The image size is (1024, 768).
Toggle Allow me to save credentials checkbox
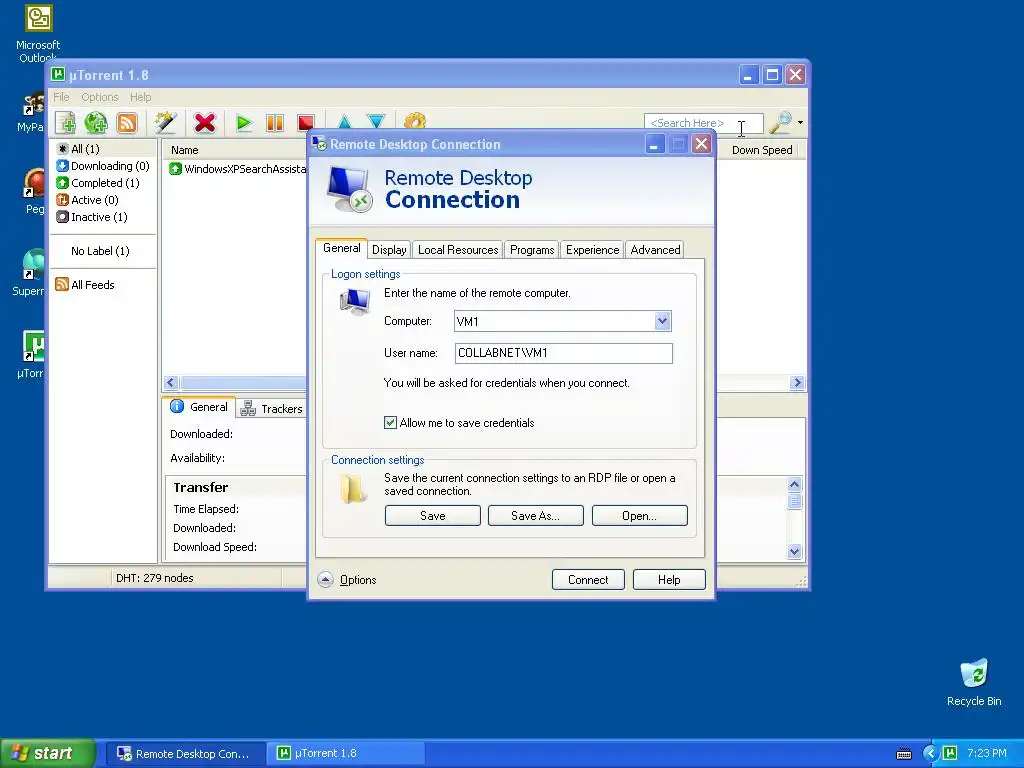pos(391,423)
